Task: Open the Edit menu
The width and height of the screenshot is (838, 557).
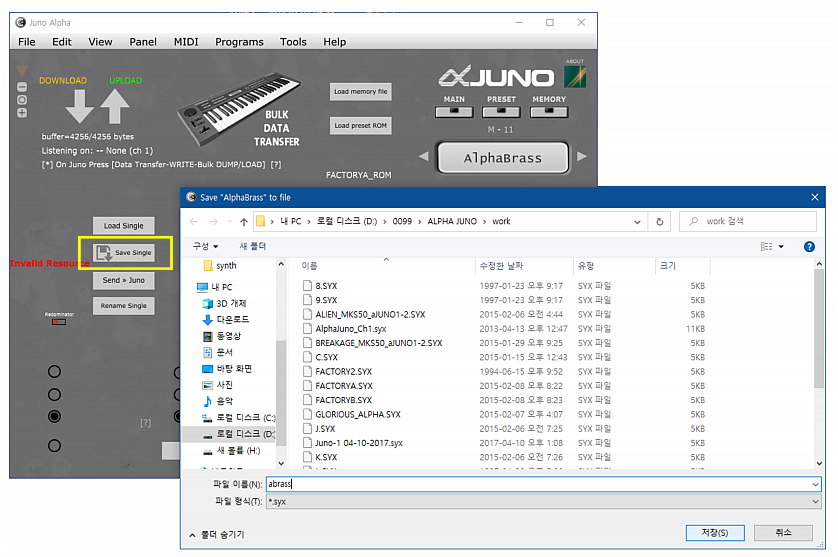Action: pos(61,42)
